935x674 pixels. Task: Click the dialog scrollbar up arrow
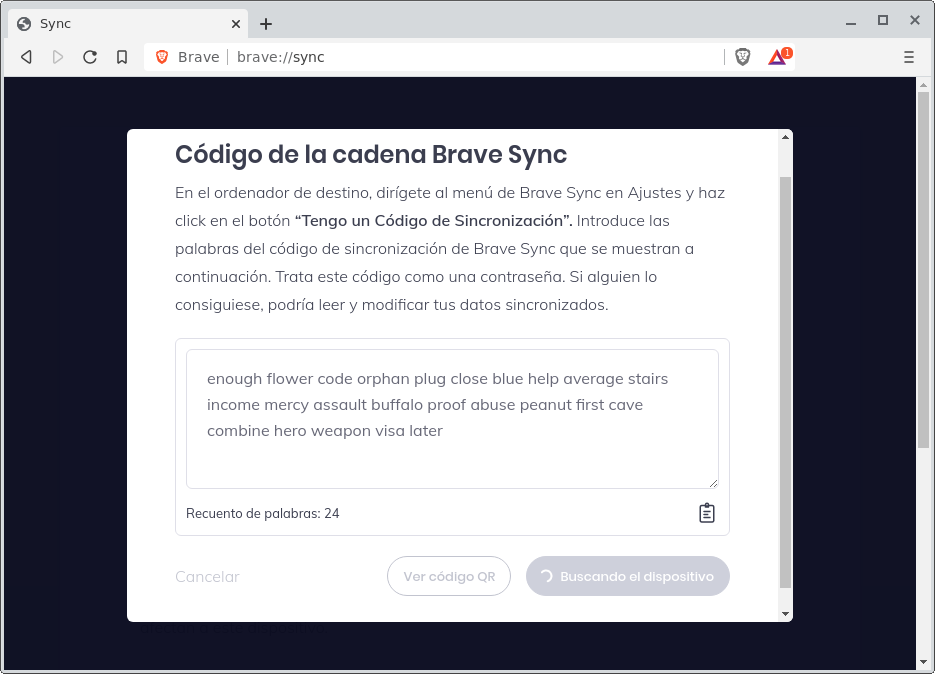click(785, 138)
